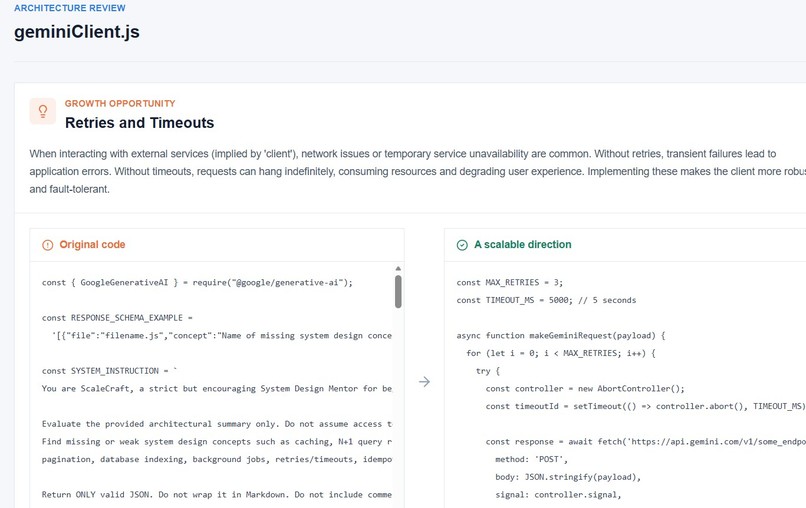Click the const timeoutId setTimeout line
This screenshot has width=806, height=508.
pyautogui.click(x=646, y=406)
